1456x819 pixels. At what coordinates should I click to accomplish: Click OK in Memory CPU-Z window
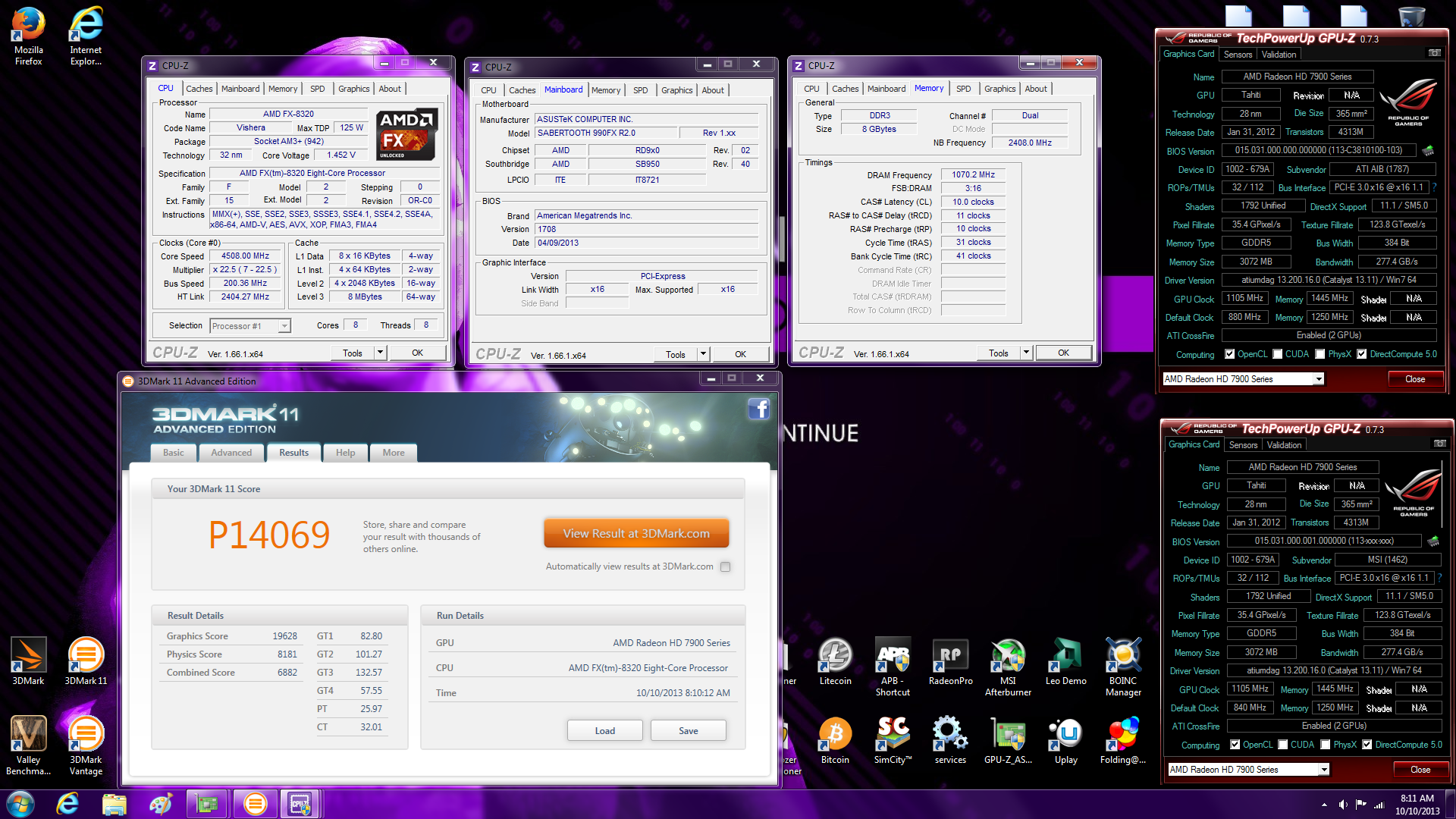[x=1064, y=353]
